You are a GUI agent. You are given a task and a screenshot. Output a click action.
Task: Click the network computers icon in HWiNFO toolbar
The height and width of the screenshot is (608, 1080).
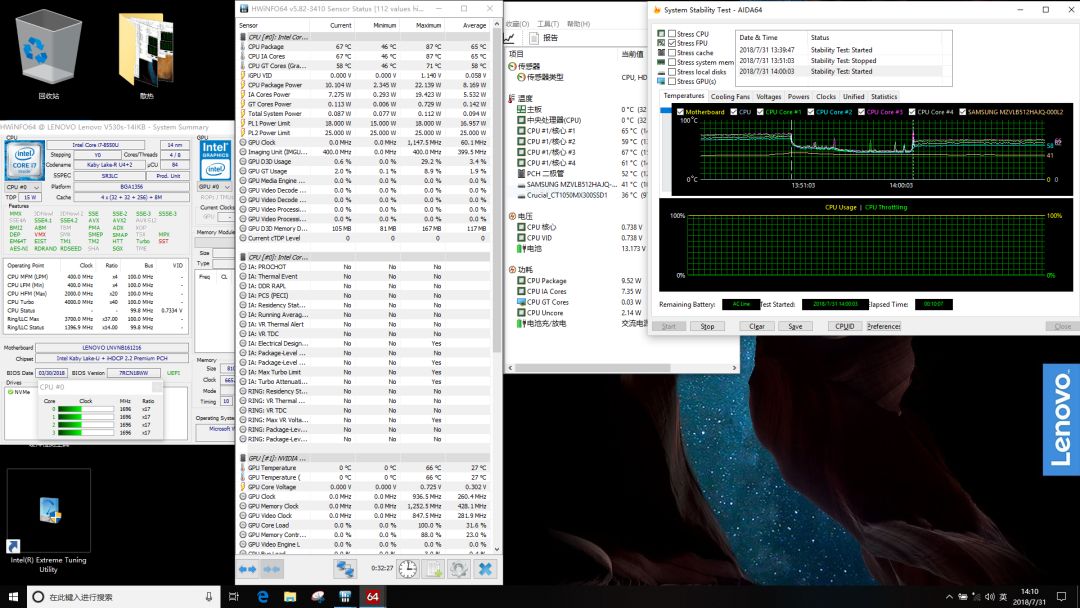coord(345,569)
